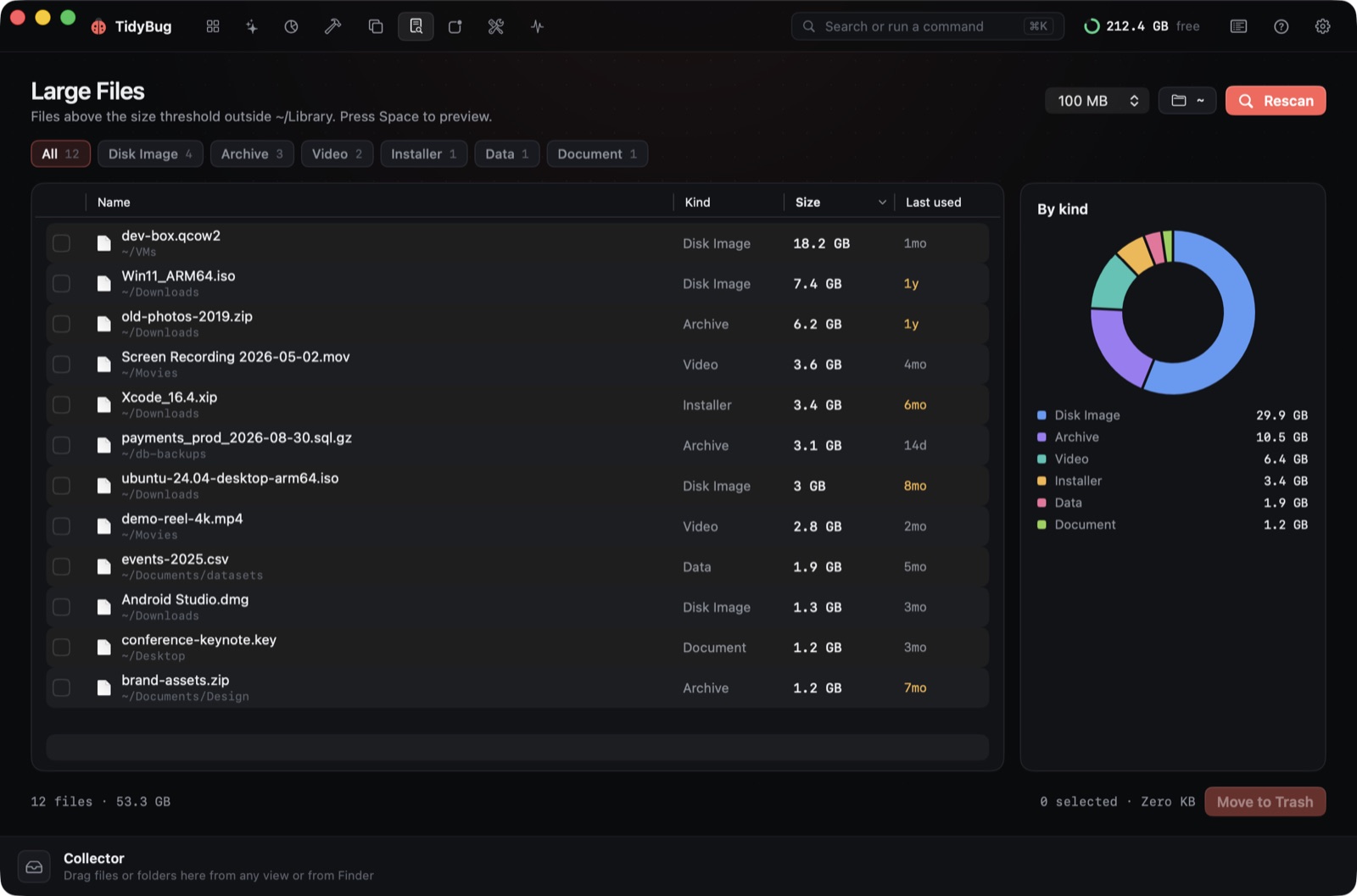This screenshot has height=896, width=1357.
Task: Check the box for dev-box.qcow2
Action: point(61,243)
